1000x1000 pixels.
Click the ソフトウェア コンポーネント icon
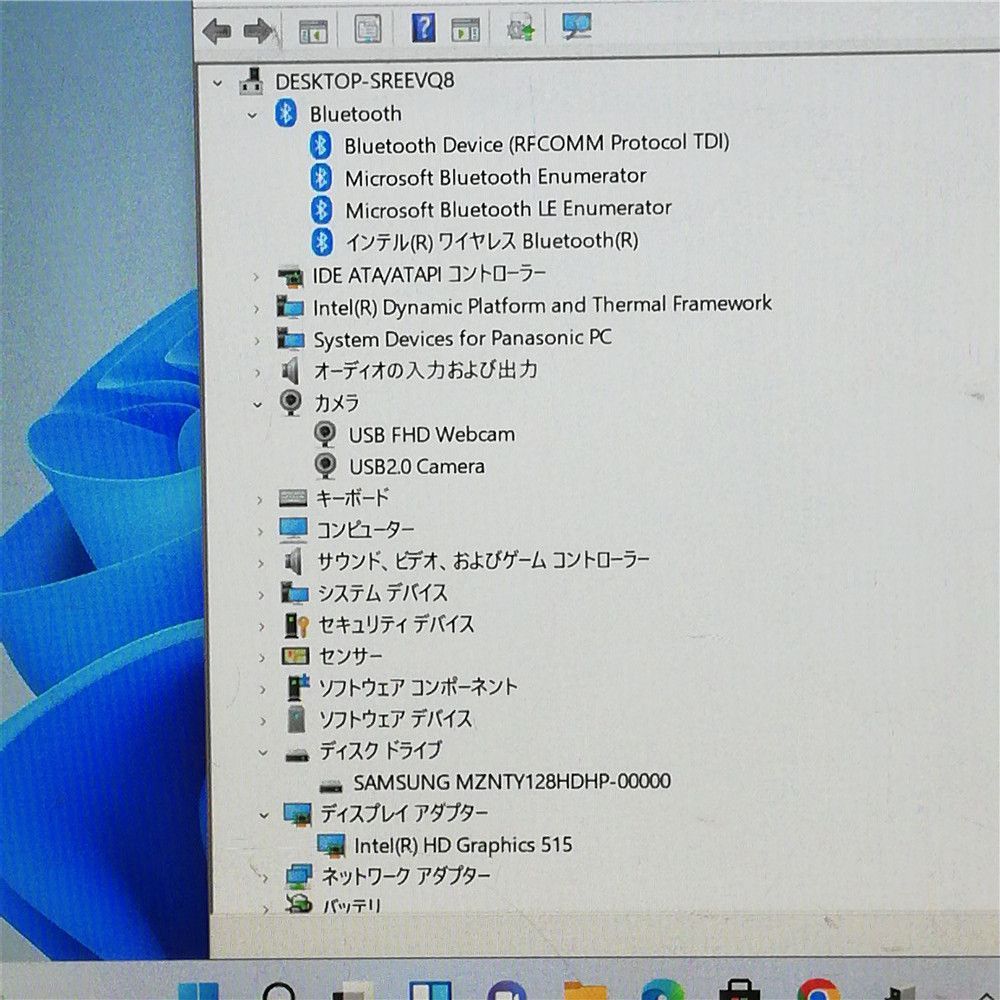tap(298, 687)
